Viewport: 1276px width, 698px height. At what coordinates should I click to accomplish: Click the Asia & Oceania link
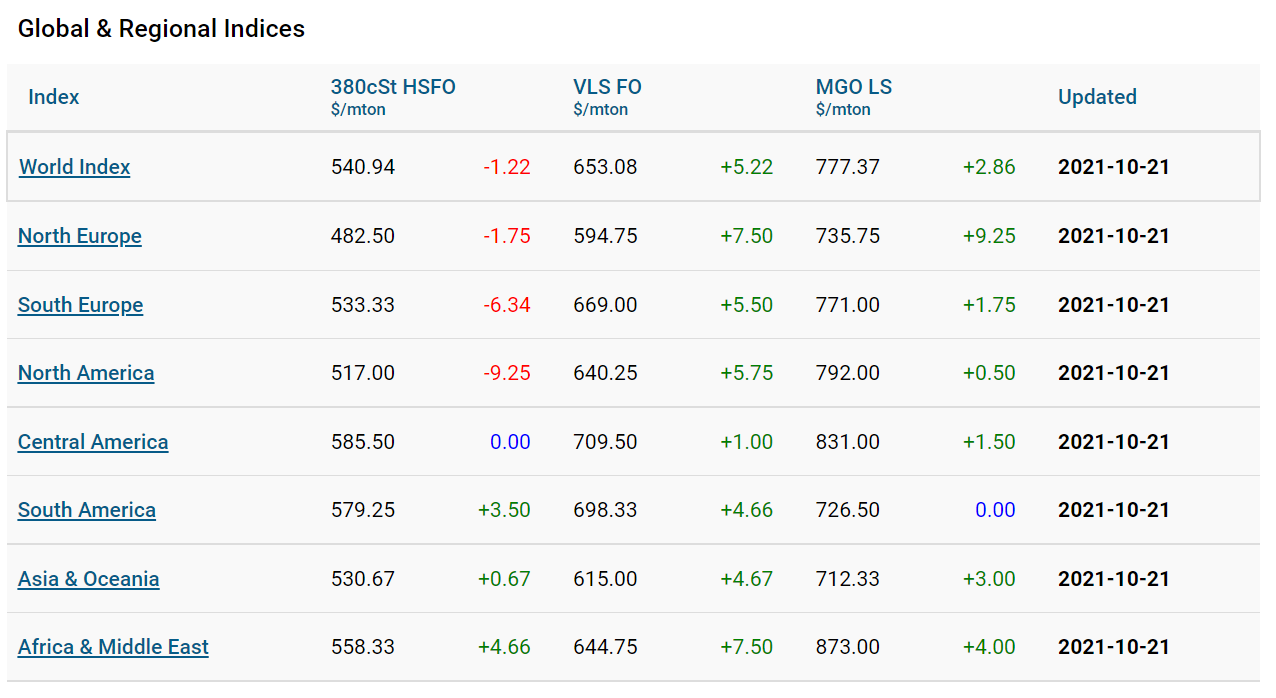89,579
